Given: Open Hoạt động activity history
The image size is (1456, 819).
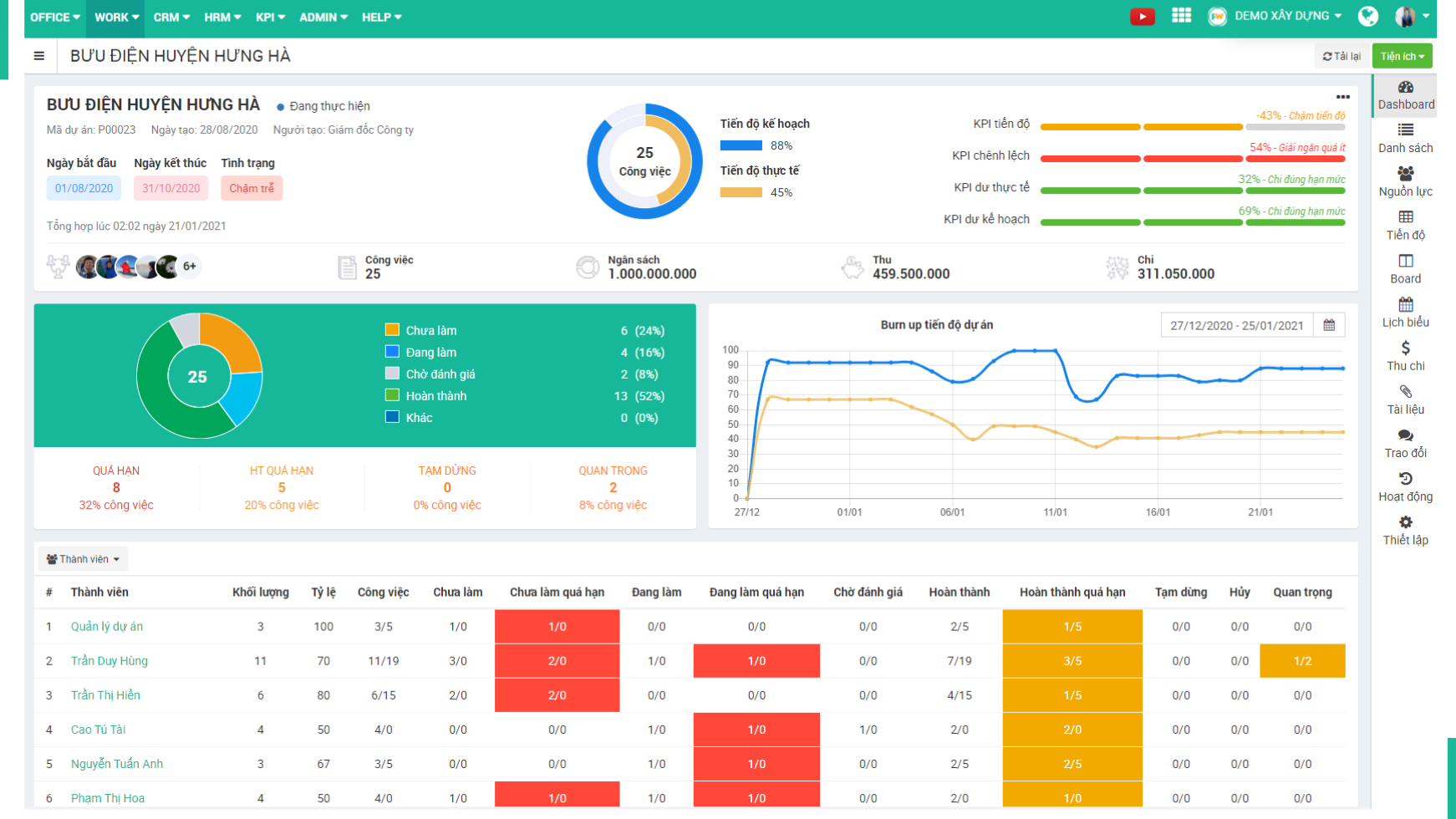Looking at the screenshot, I should [x=1406, y=486].
